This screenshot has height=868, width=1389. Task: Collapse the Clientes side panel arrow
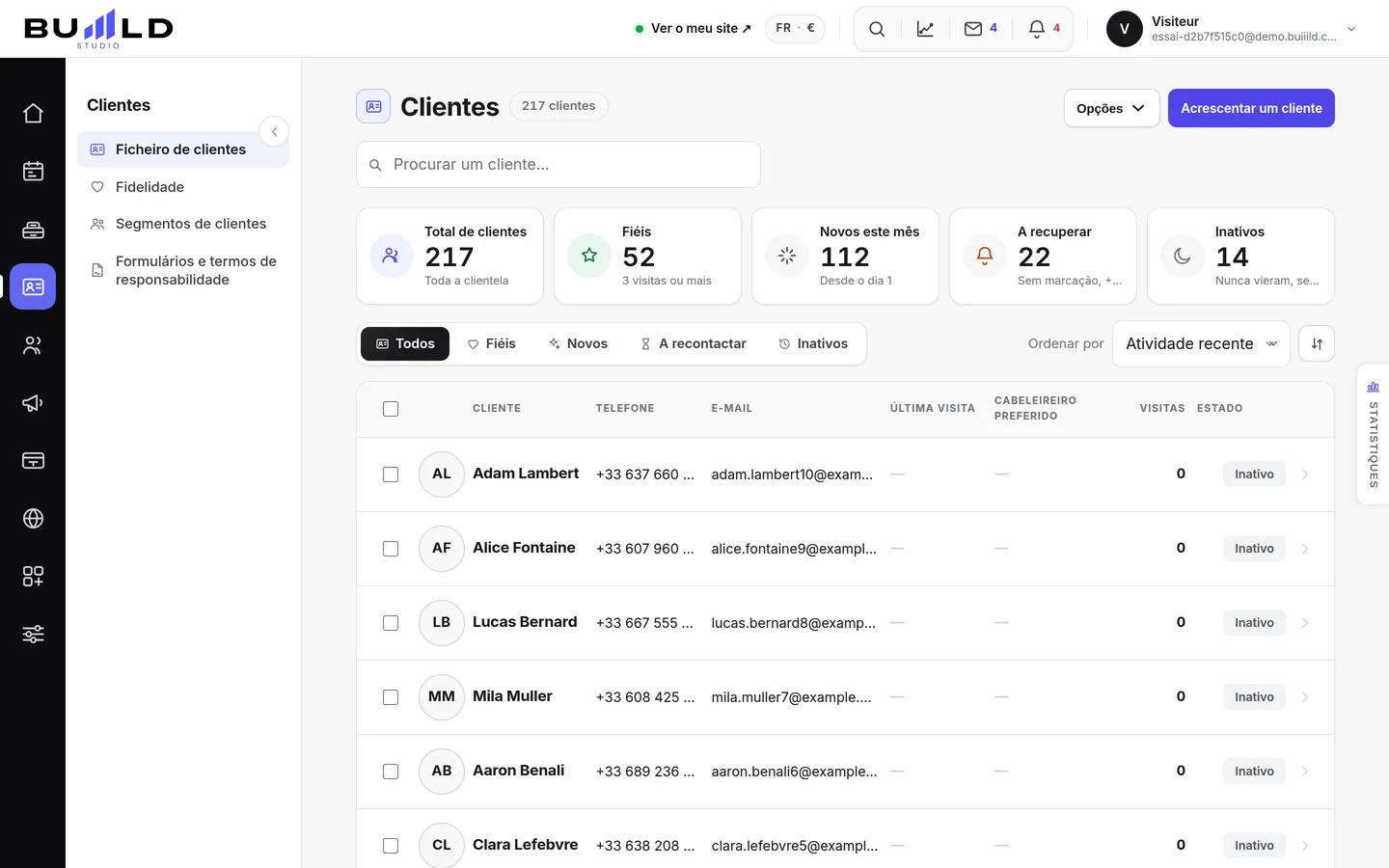tap(274, 131)
